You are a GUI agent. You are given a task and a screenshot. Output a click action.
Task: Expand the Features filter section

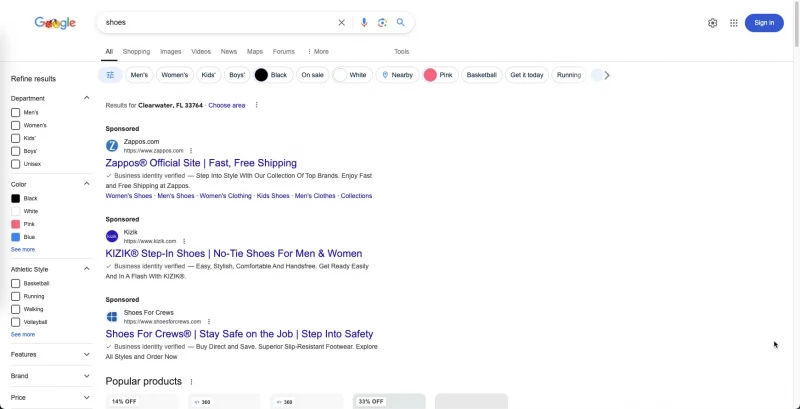87,354
